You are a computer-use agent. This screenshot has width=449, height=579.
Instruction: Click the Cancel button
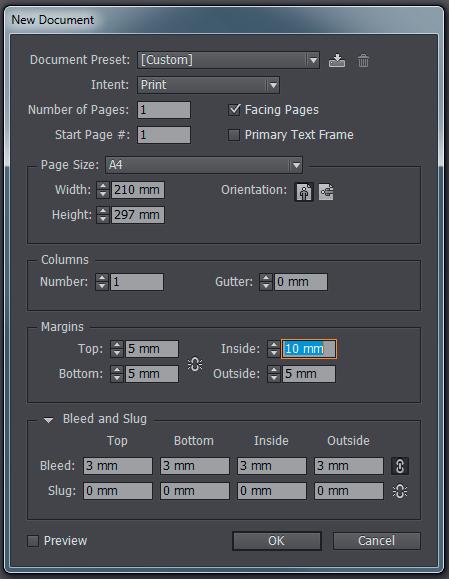tap(377, 541)
